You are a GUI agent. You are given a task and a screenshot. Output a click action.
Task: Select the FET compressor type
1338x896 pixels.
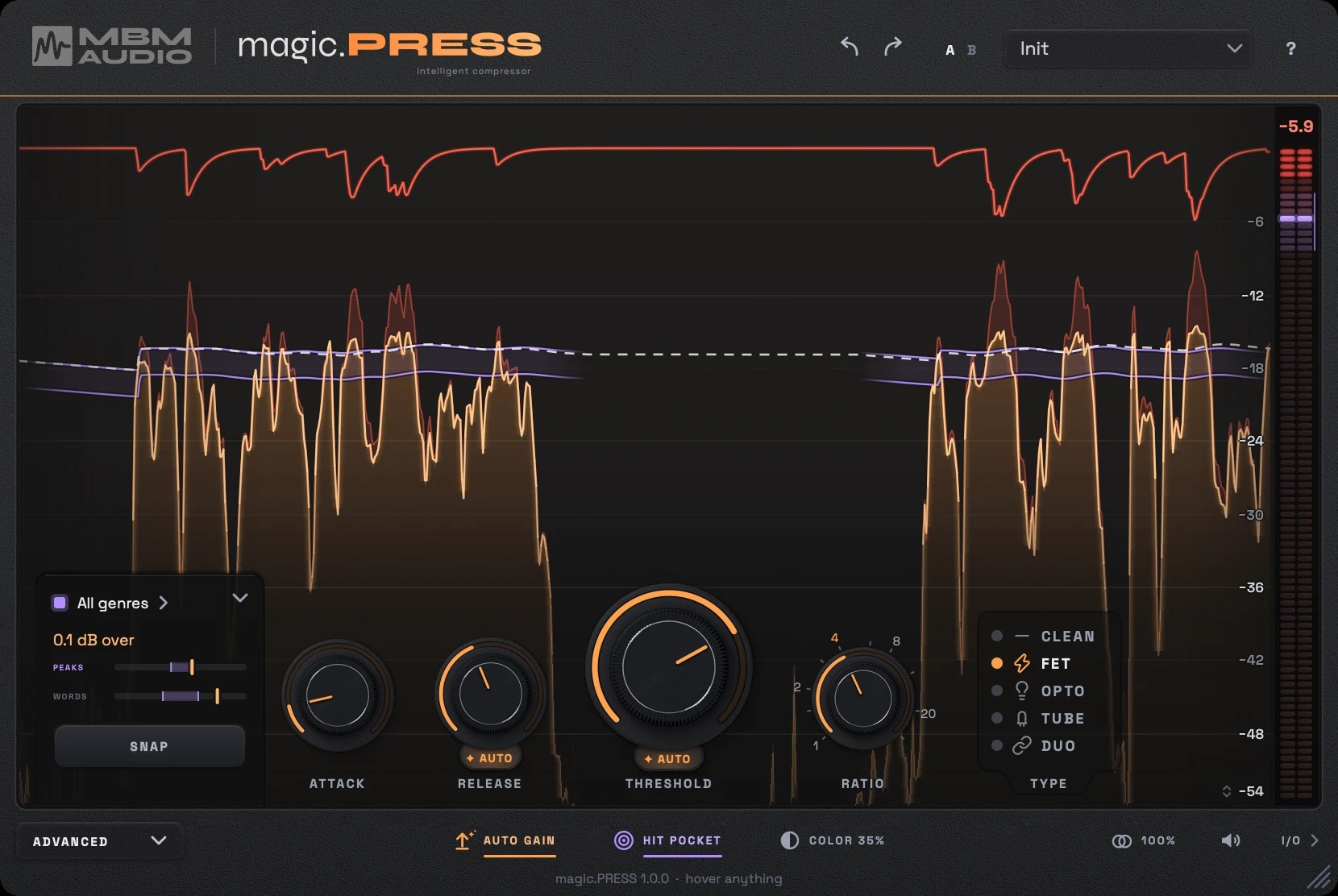coord(1032,663)
